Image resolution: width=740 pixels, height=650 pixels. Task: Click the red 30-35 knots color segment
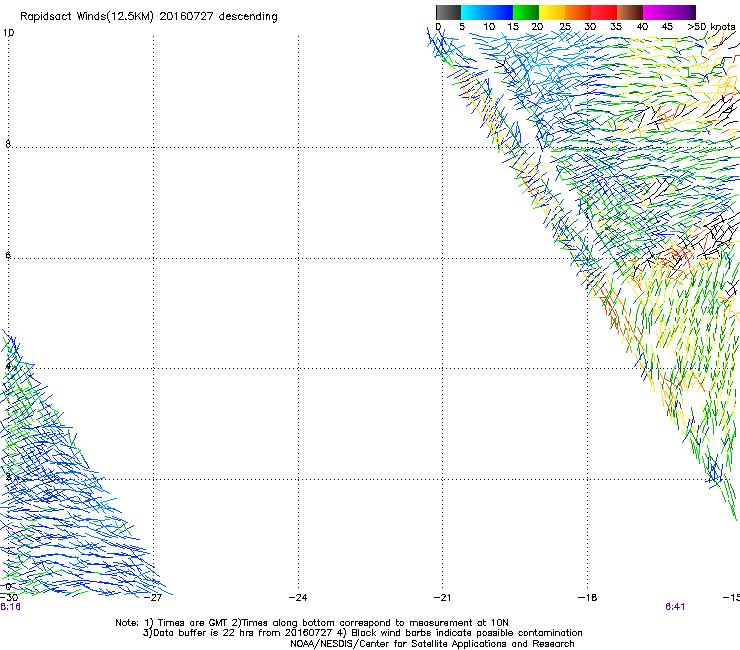pos(604,12)
